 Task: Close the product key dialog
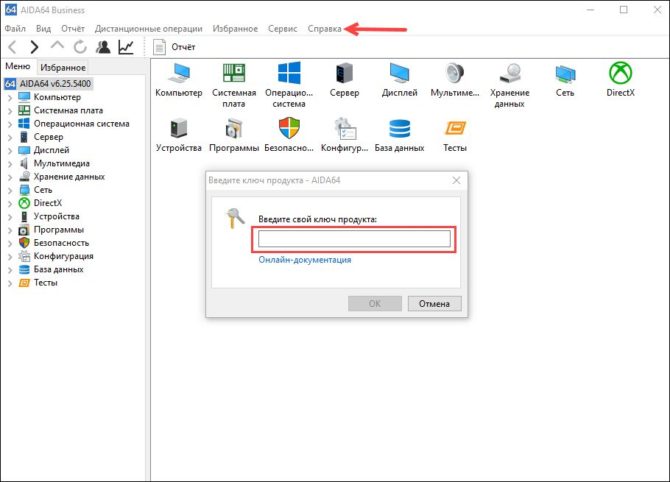(x=456, y=180)
